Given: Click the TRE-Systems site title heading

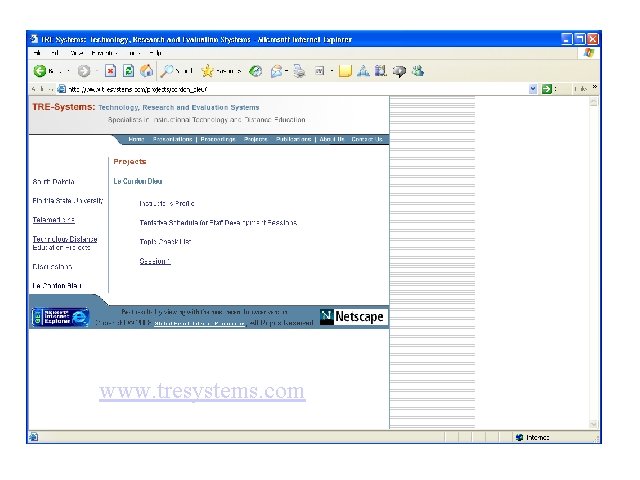Looking at the screenshot, I should pyautogui.click(x=63, y=107).
